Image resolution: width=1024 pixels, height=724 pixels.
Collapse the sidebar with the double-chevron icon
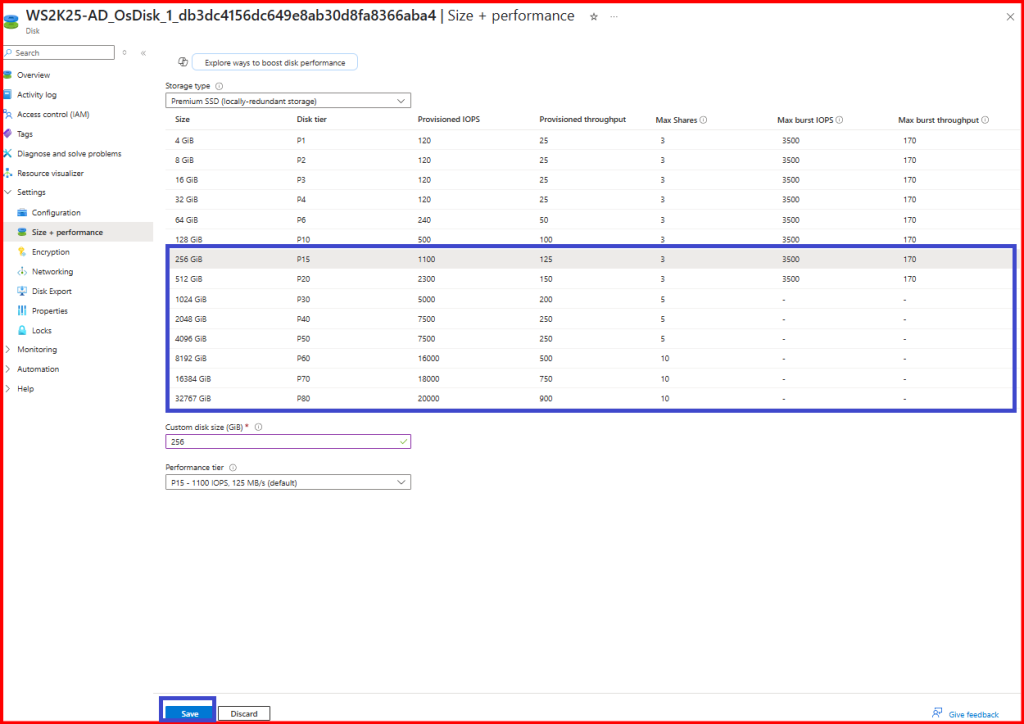click(143, 53)
